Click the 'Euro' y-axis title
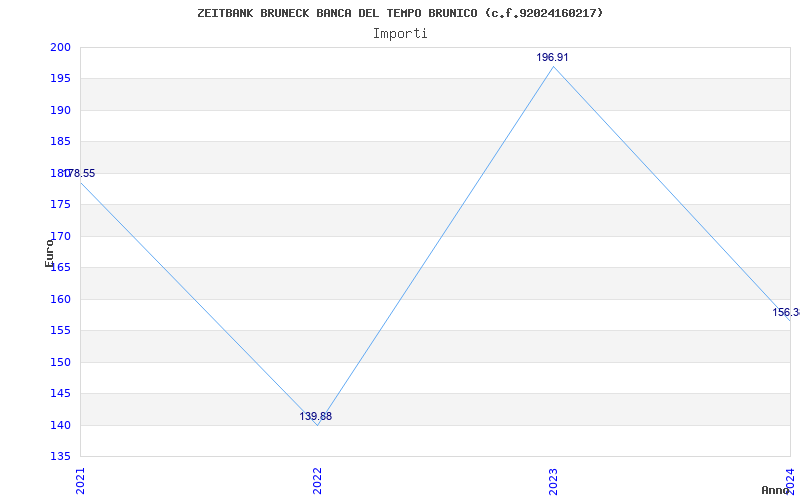Screen dimensions: 800x500 [x=49, y=253]
